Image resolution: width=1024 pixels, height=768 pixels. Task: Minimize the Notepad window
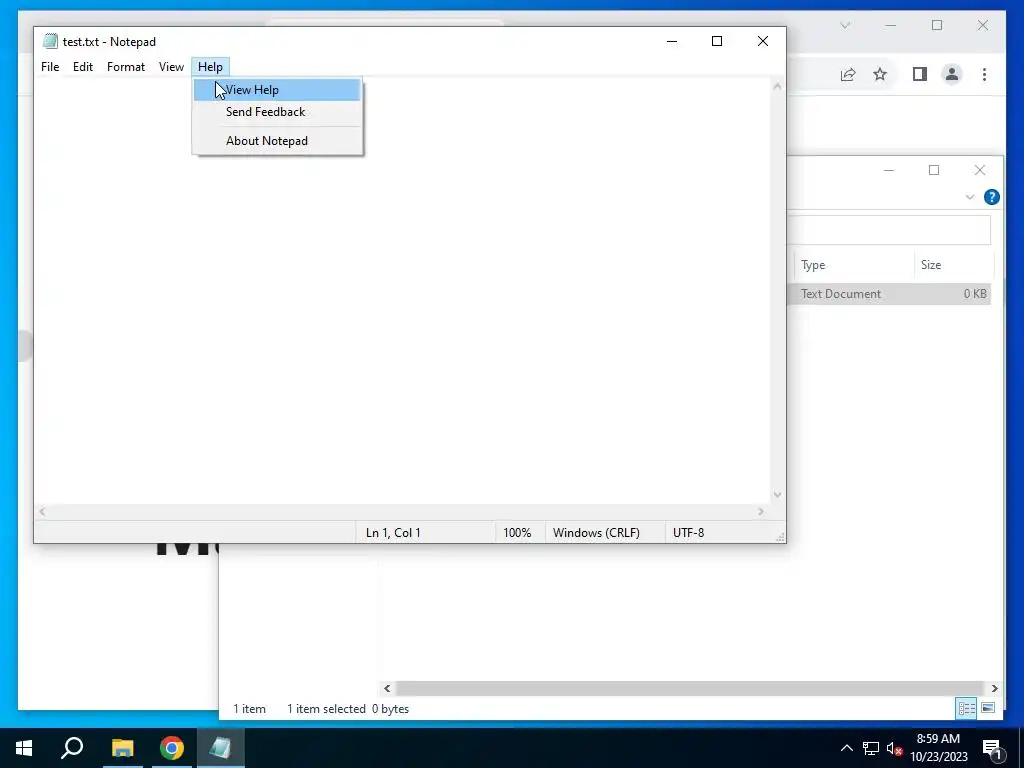pyautogui.click(x=672, y=41)
